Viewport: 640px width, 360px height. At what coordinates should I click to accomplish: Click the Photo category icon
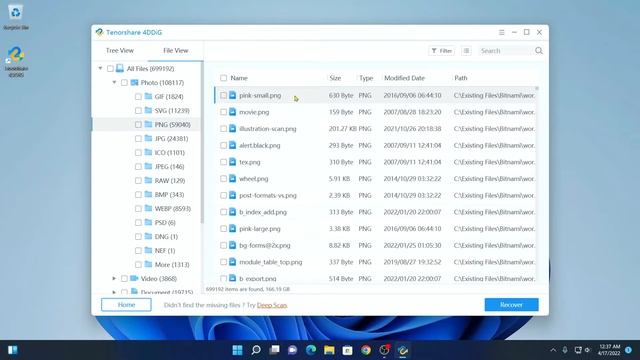click(134, 82)
